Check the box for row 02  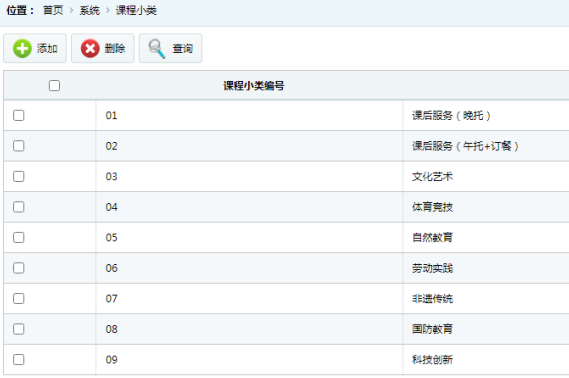tap(19, 146)
